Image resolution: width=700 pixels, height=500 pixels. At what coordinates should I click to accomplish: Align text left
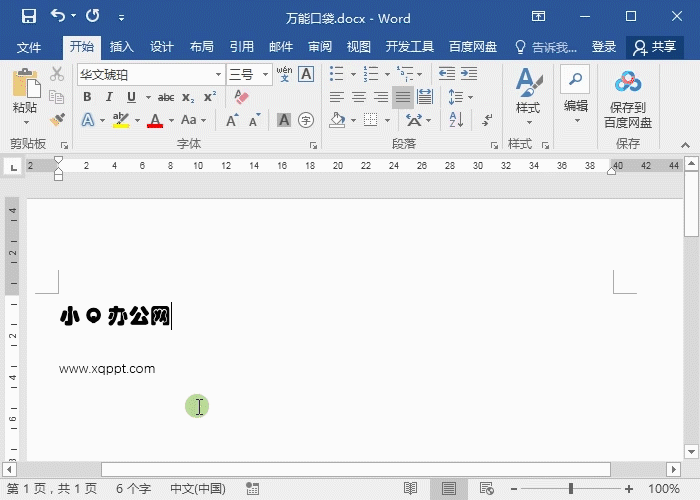(337, 97)
